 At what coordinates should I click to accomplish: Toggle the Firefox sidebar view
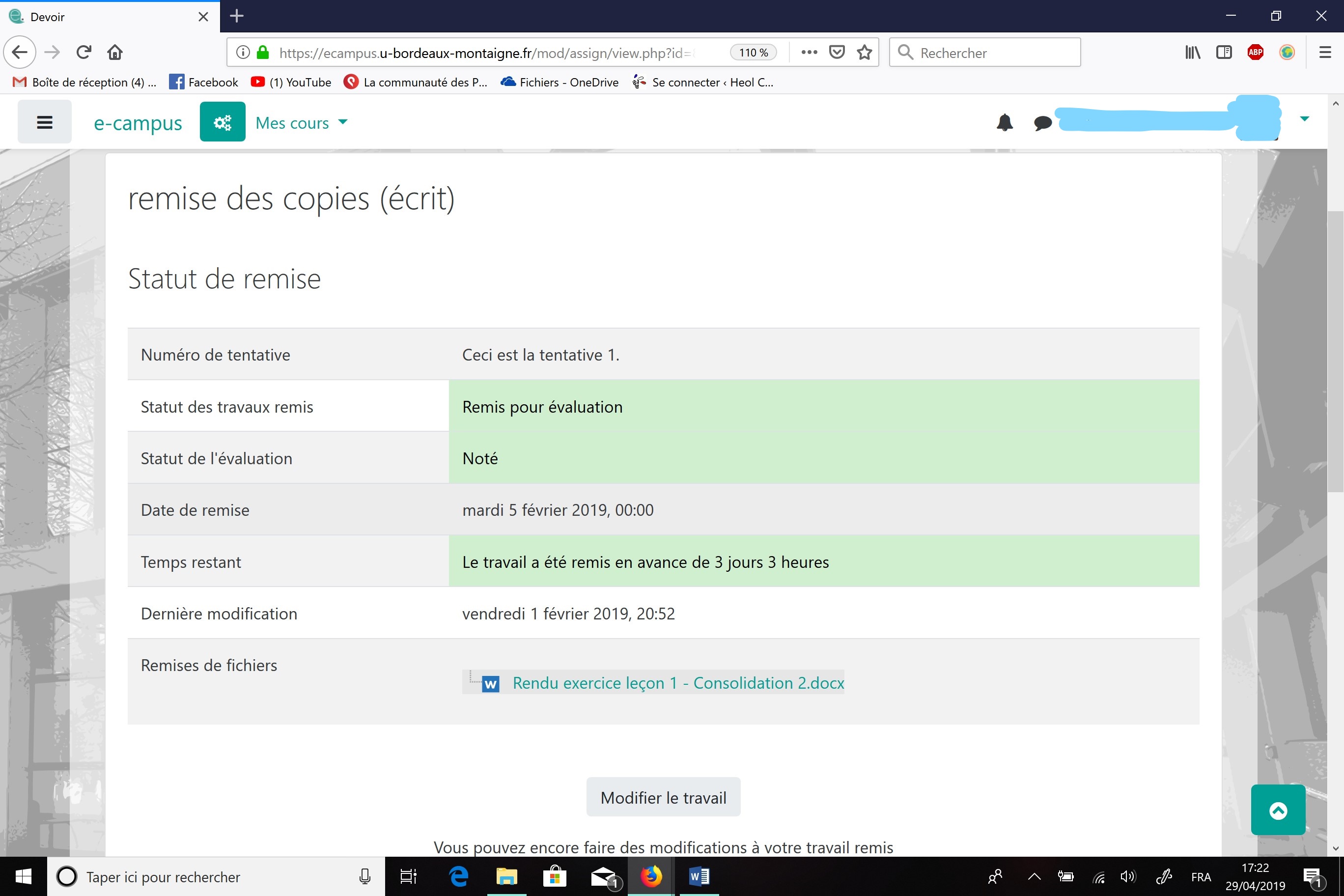[x=1224, y=53]
